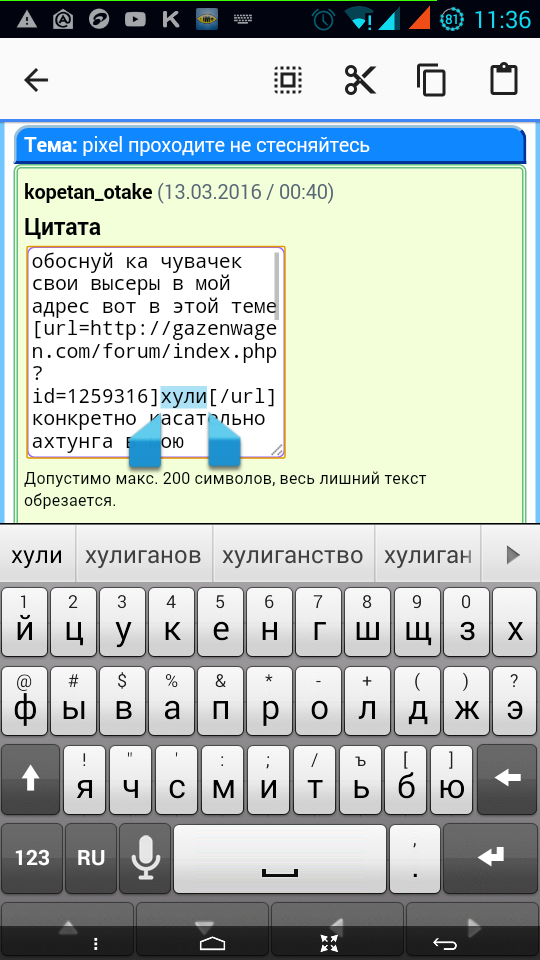Image resolution: width=540 pixels, height=960 pixels.
Task: Tap the microphone voice input key
Action: tap(146, 858)
